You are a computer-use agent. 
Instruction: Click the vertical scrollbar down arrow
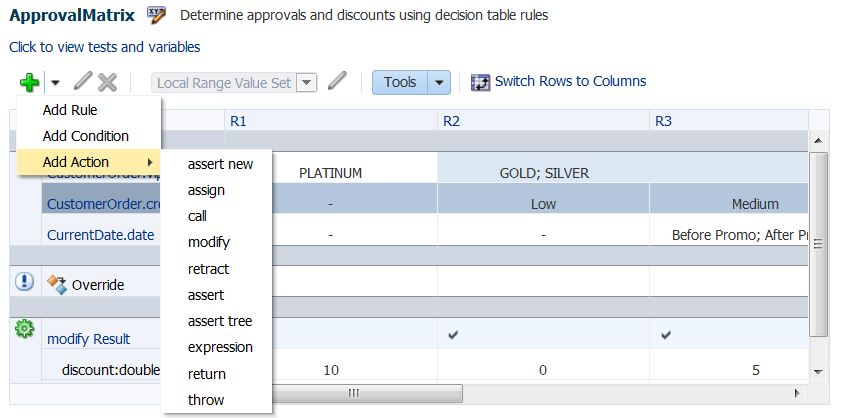[818, 372]
